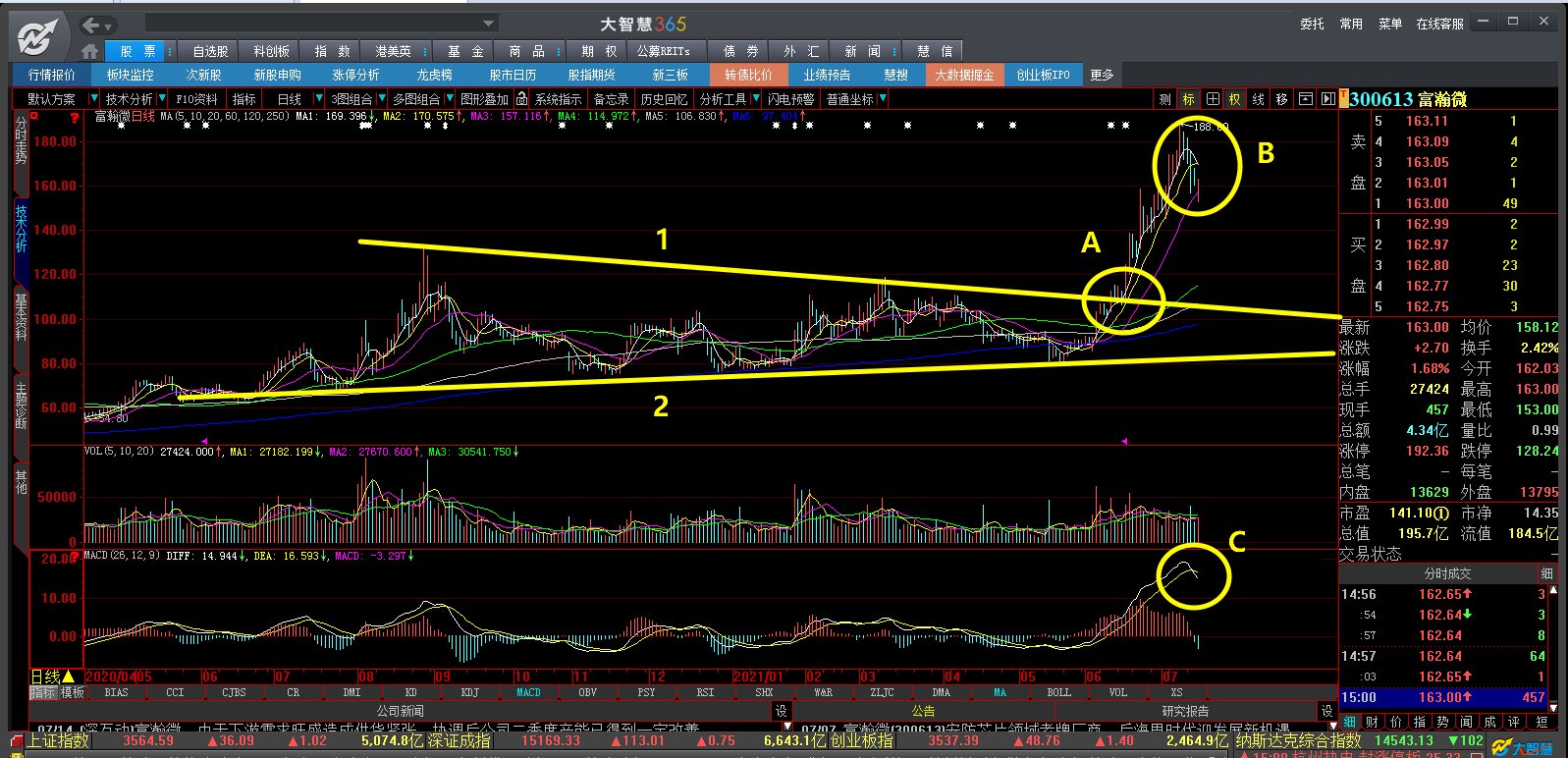Expand the 分析工具 dropdown arrow

click(754, 99)
